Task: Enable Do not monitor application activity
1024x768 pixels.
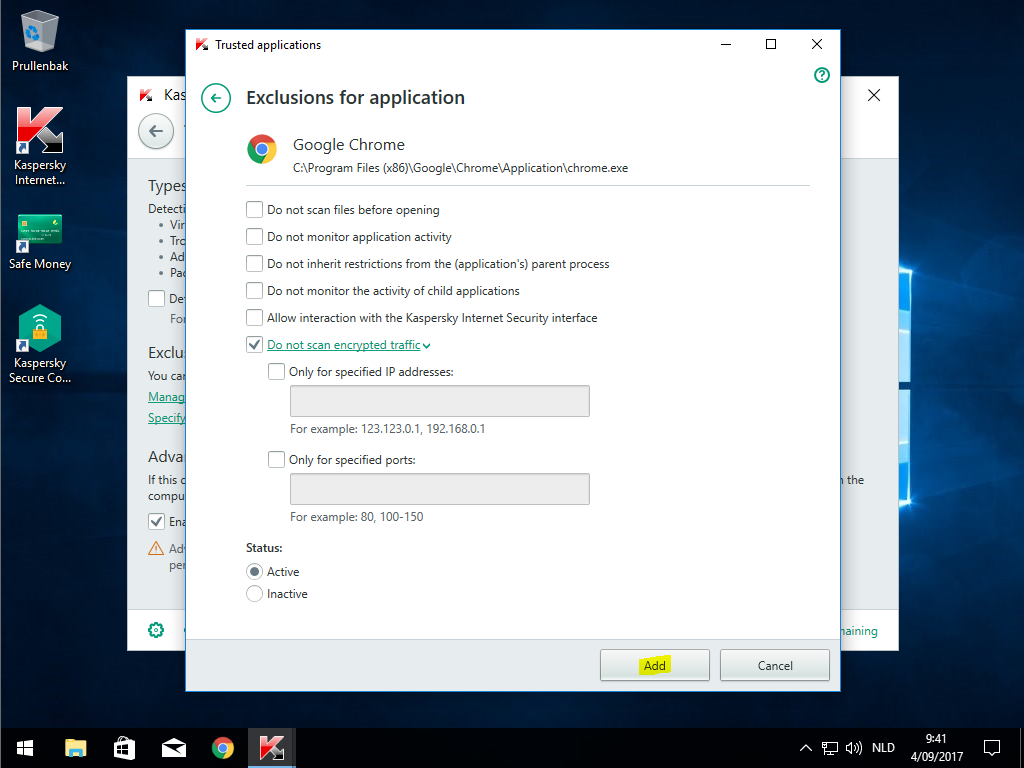Action: tap(254, 236)
